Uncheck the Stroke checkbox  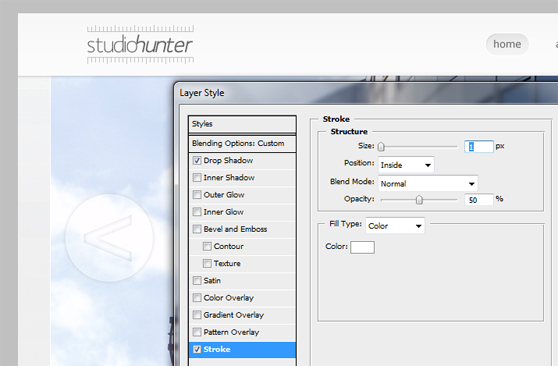[x=197, y=349]
